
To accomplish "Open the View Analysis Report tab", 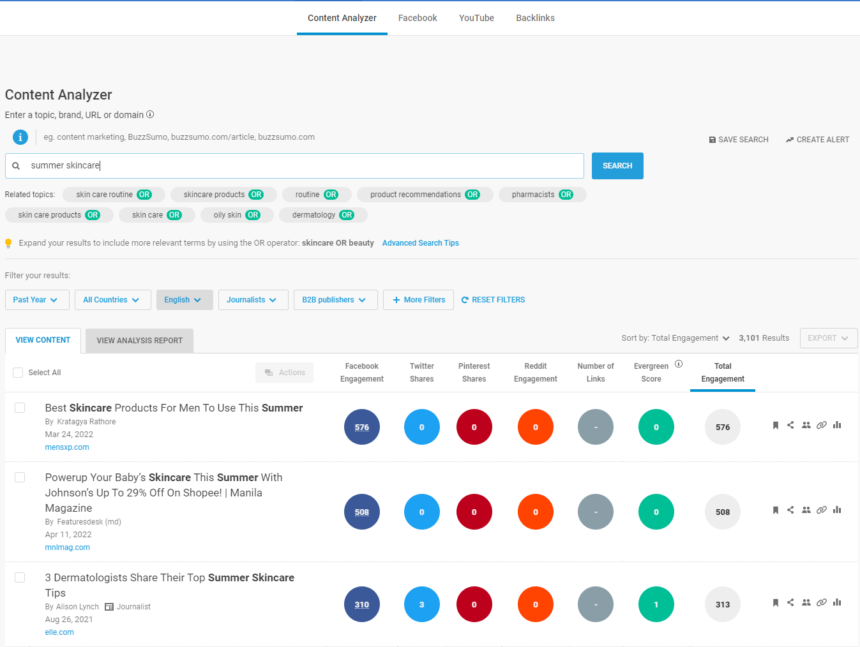I will [138, 340].
